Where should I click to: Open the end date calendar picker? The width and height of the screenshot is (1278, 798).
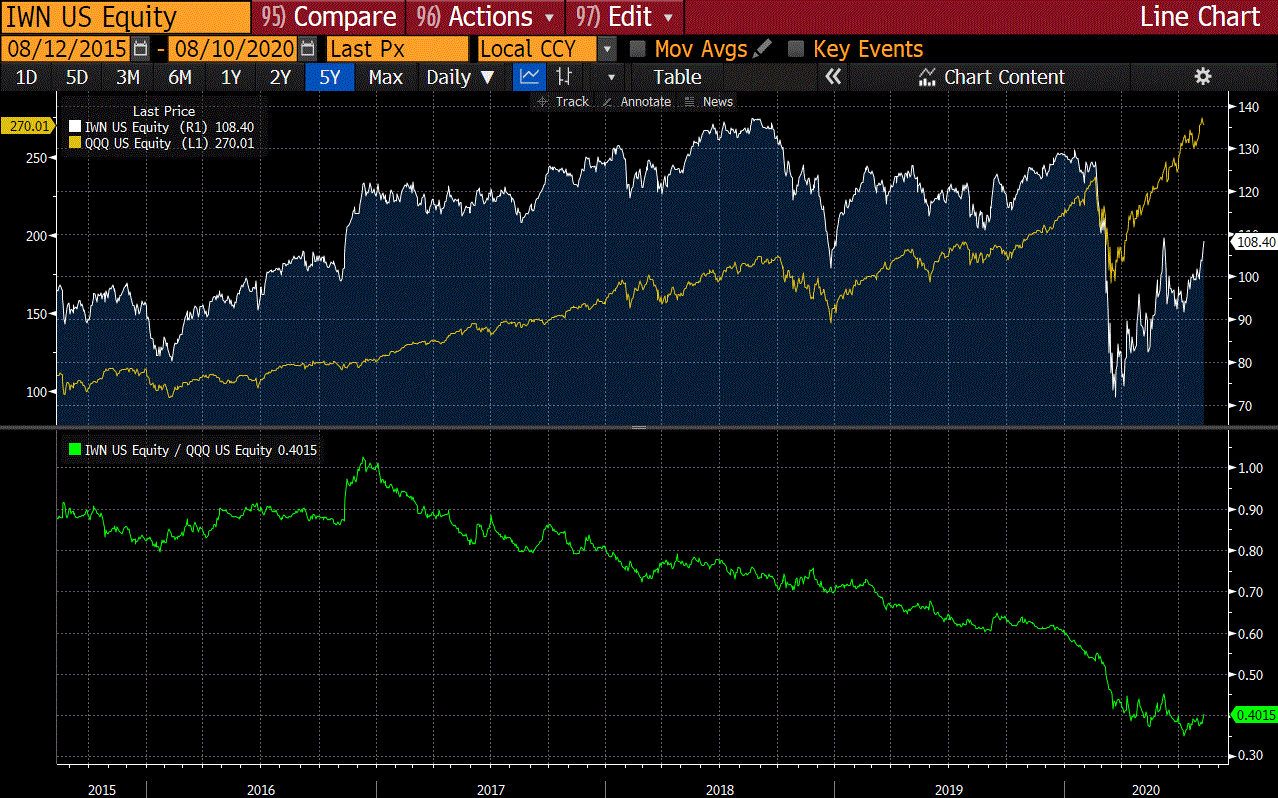click(x=308, y=49)
